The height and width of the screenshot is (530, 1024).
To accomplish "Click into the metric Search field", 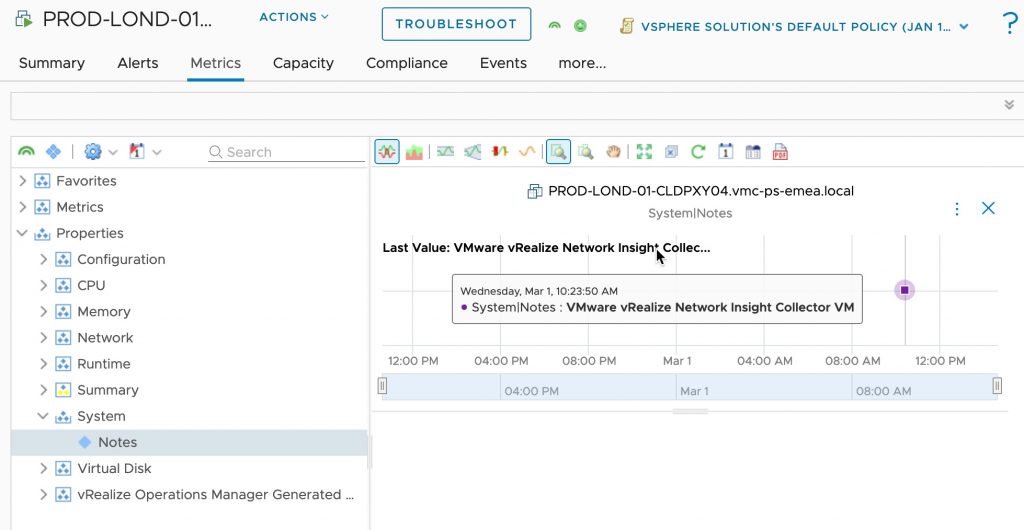I will click(286, 152).
